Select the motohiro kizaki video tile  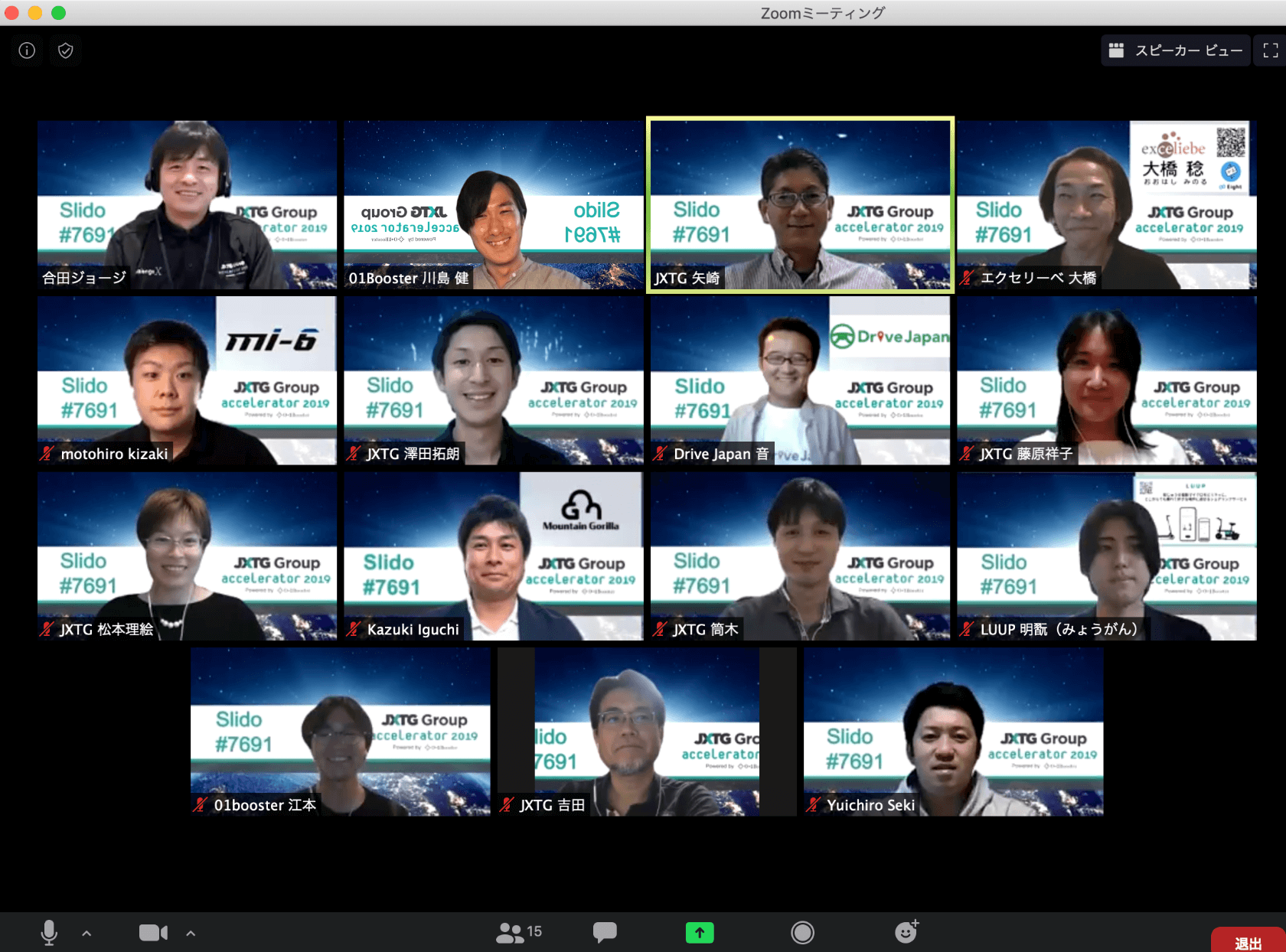[x=187, y=380]
